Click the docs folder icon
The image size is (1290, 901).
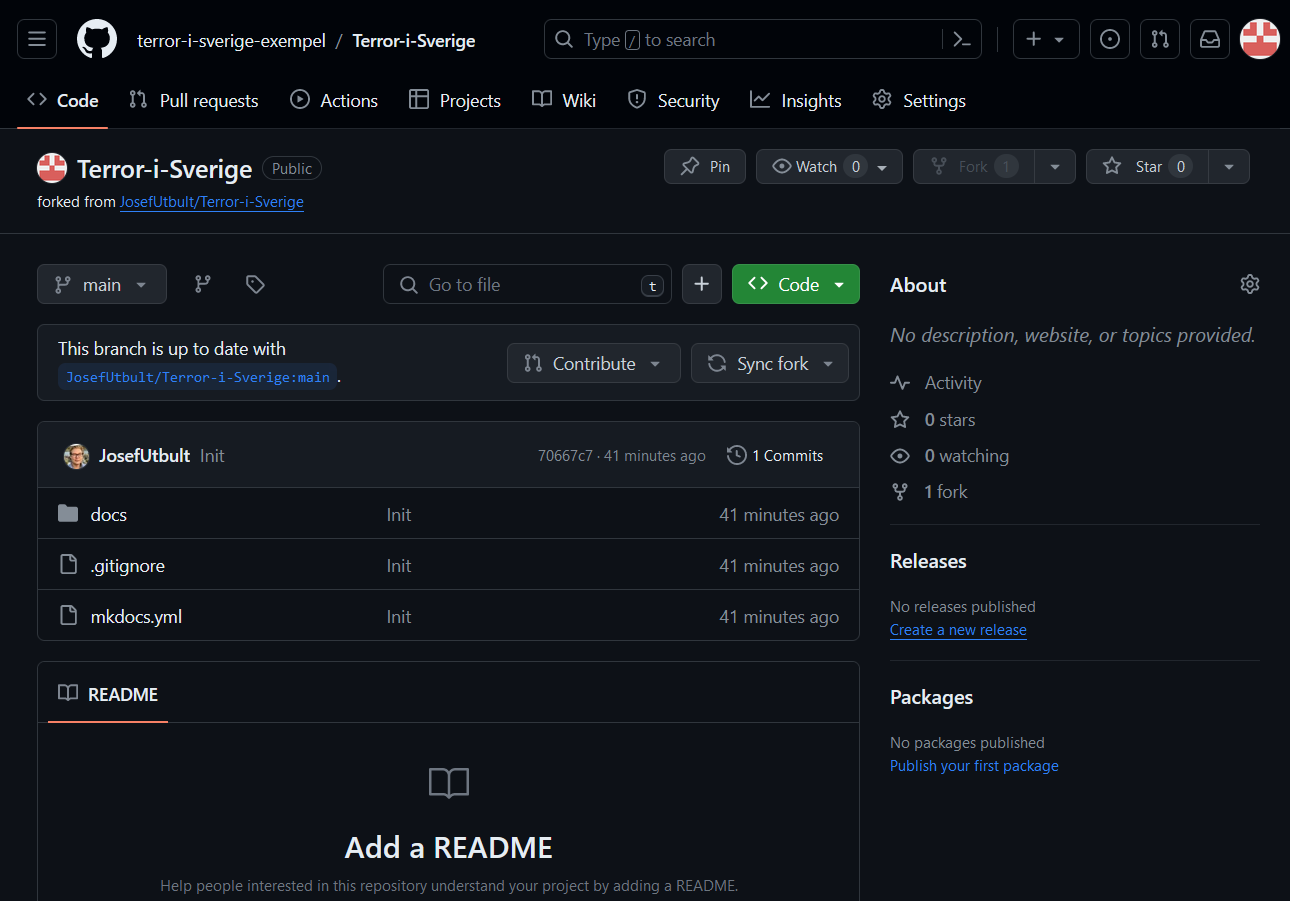click(x=68, y=514)
